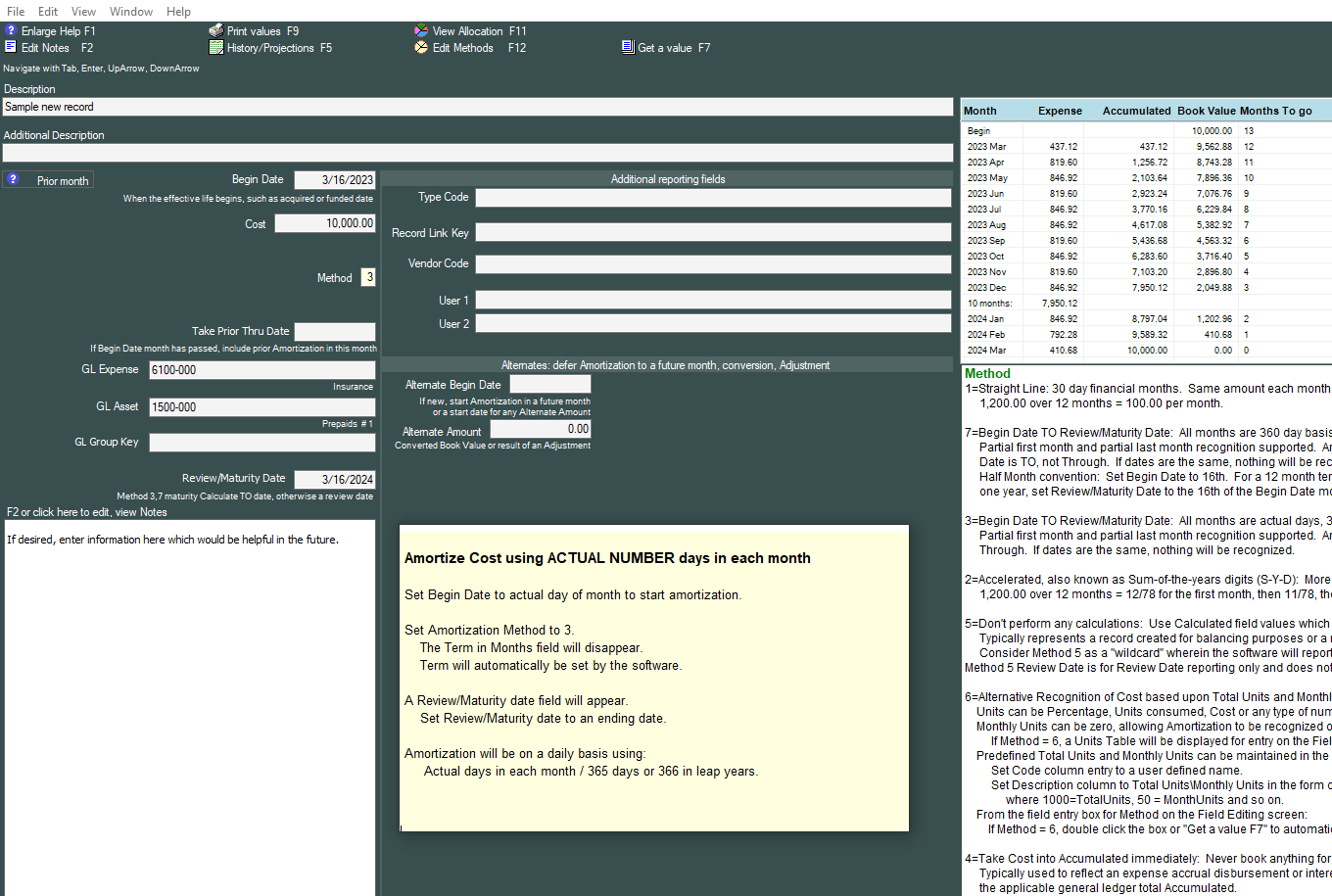Click the Alternate Begin Date field
The image size is (1332, 896).
[x=550, y=384]
